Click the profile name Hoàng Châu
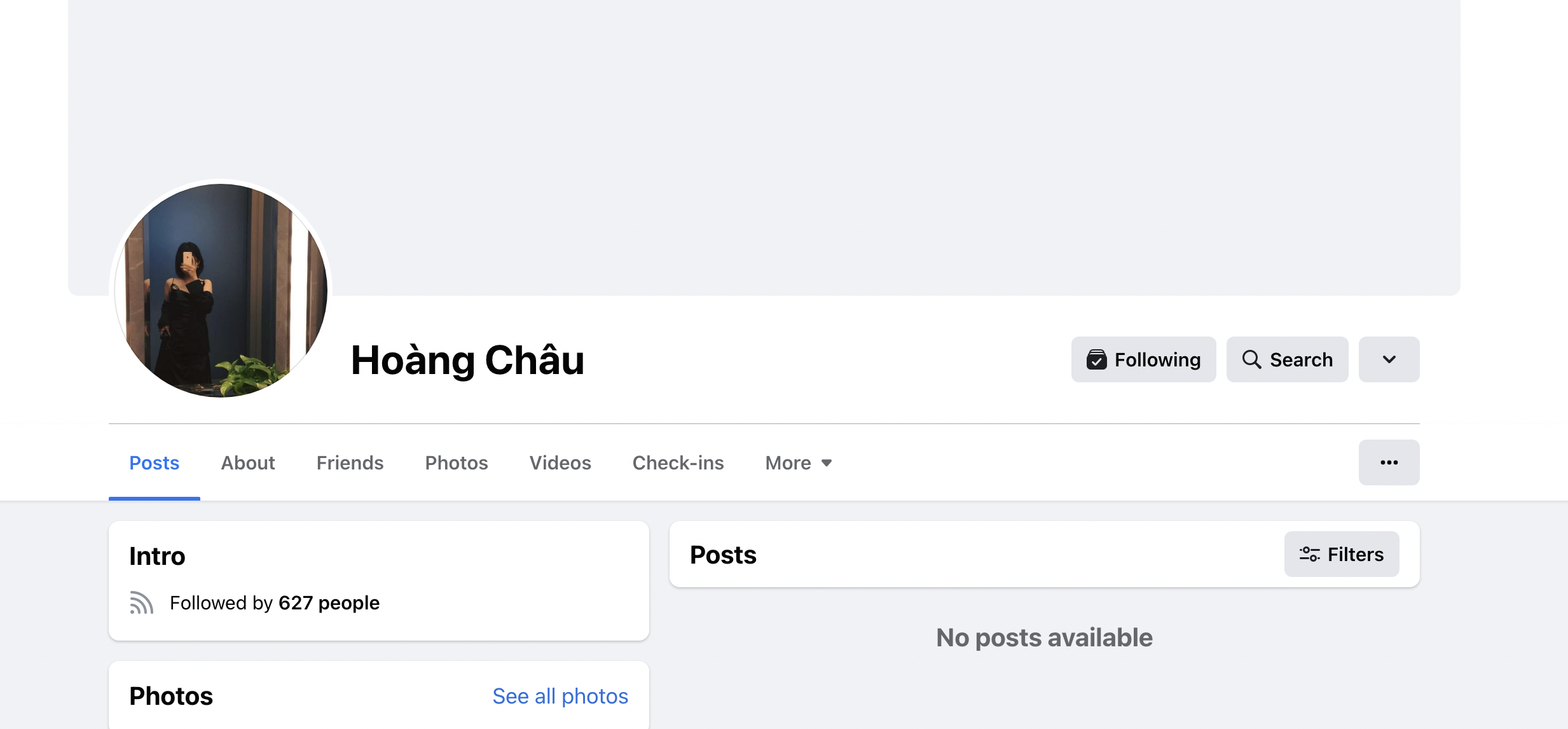 [467, 360]
